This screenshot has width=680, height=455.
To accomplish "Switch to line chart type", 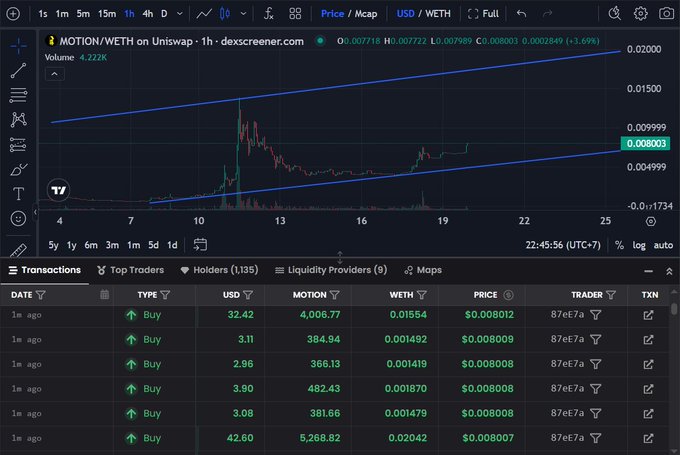I will click(x=204, y=14).
